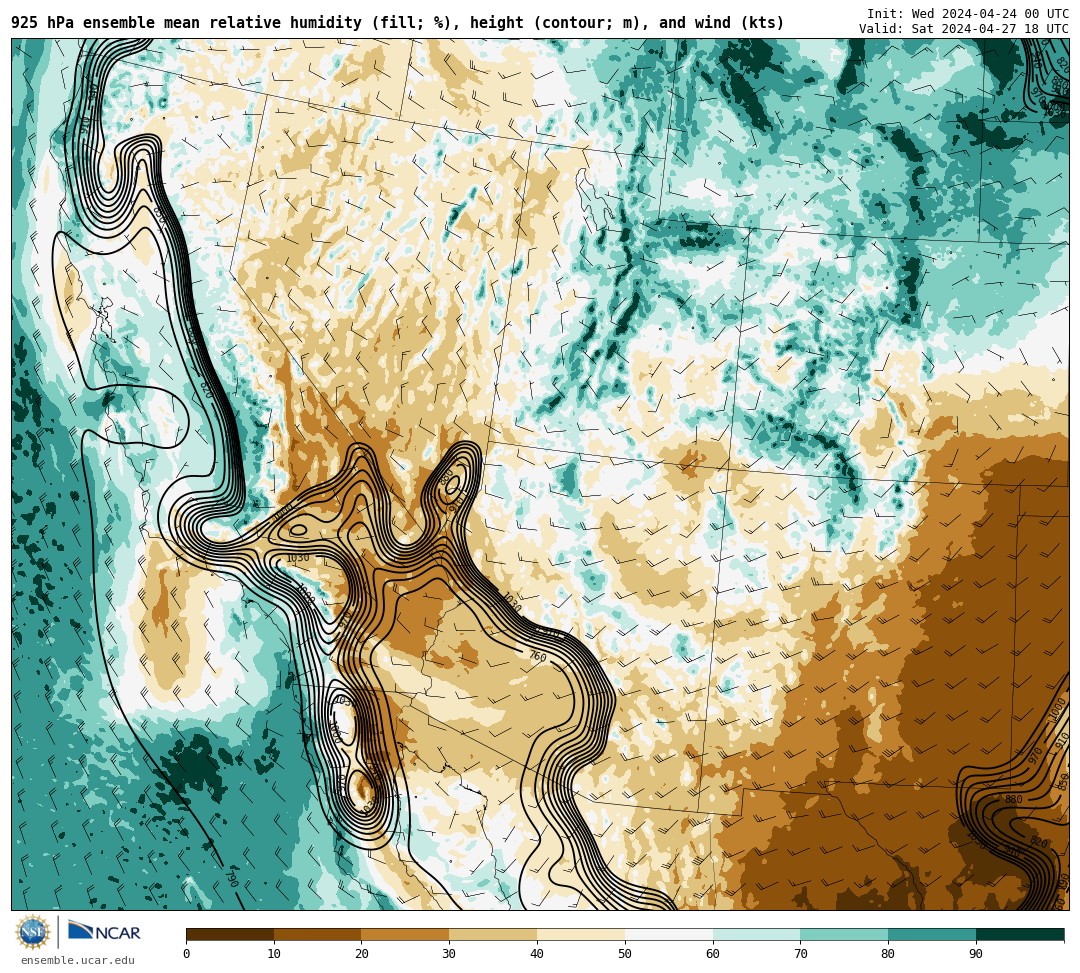1080x973 pixels.
Task: Click the 50-60% white colorbar segment
Action: 669,934
